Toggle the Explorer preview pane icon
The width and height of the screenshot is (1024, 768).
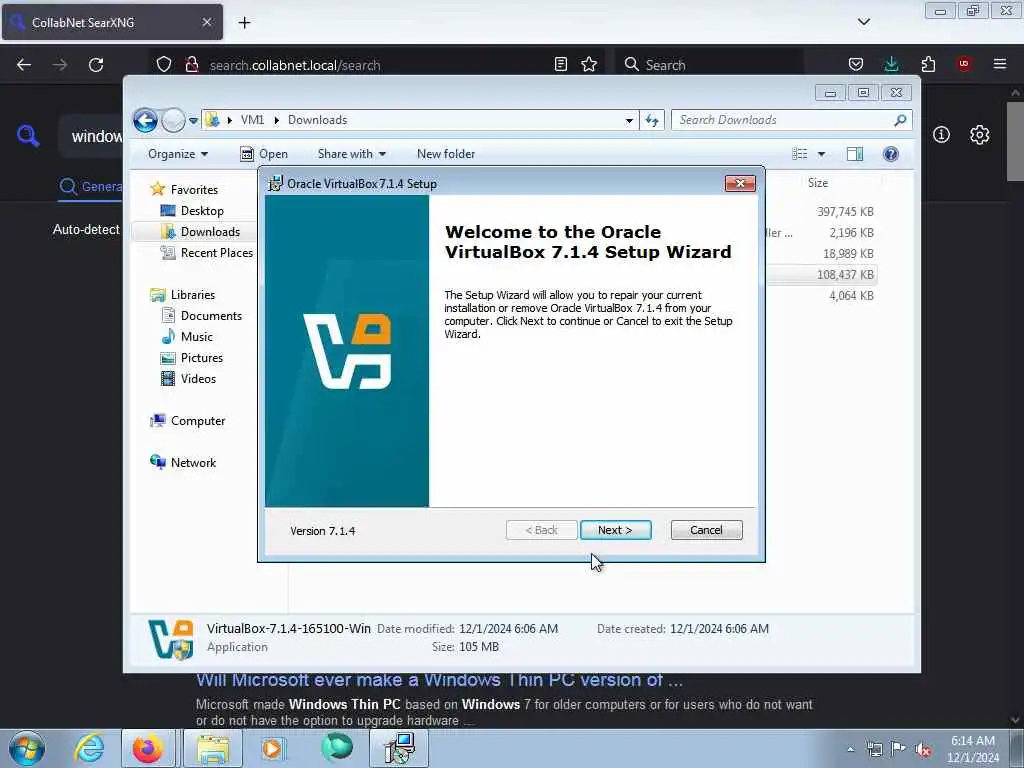tap(854, 154)
